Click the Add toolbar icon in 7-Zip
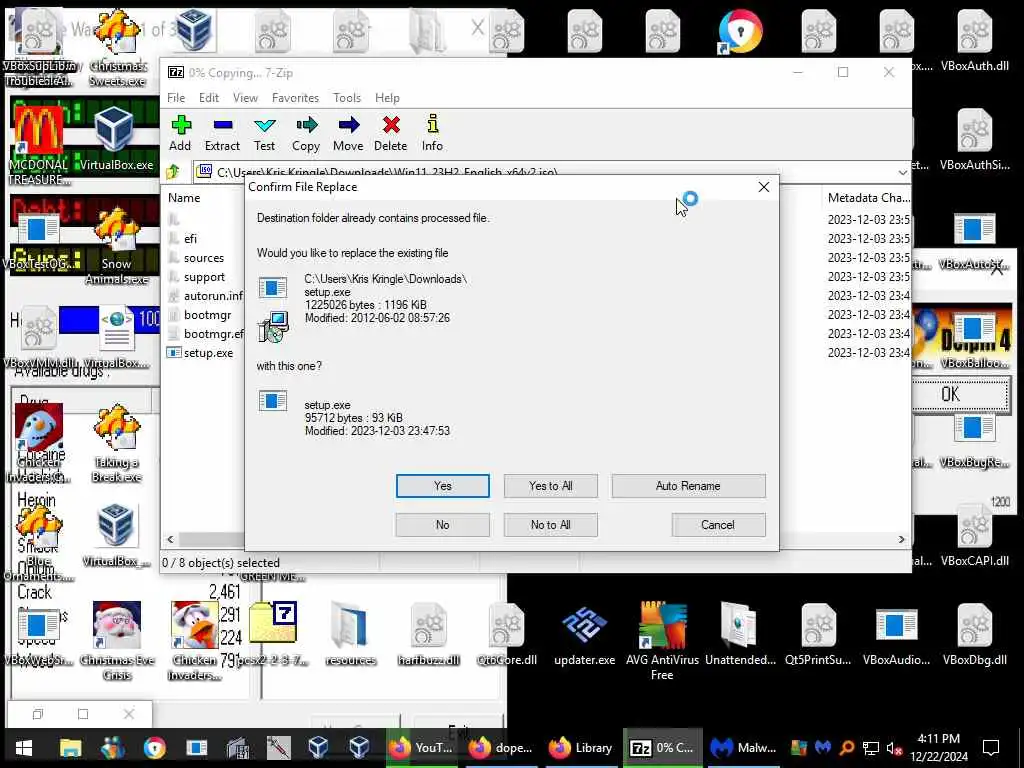1024x768 pixels. pos(180,133)
